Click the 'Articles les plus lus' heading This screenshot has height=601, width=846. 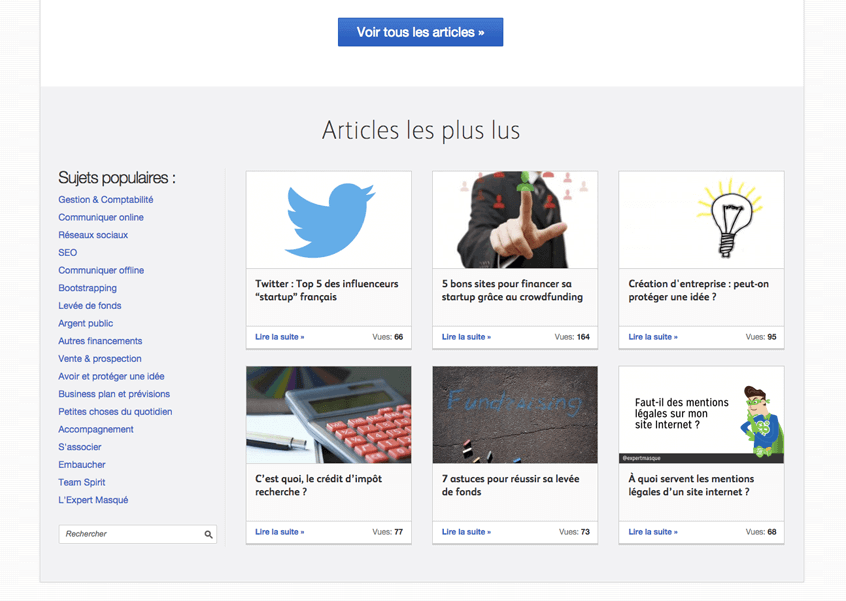point(421,131)
